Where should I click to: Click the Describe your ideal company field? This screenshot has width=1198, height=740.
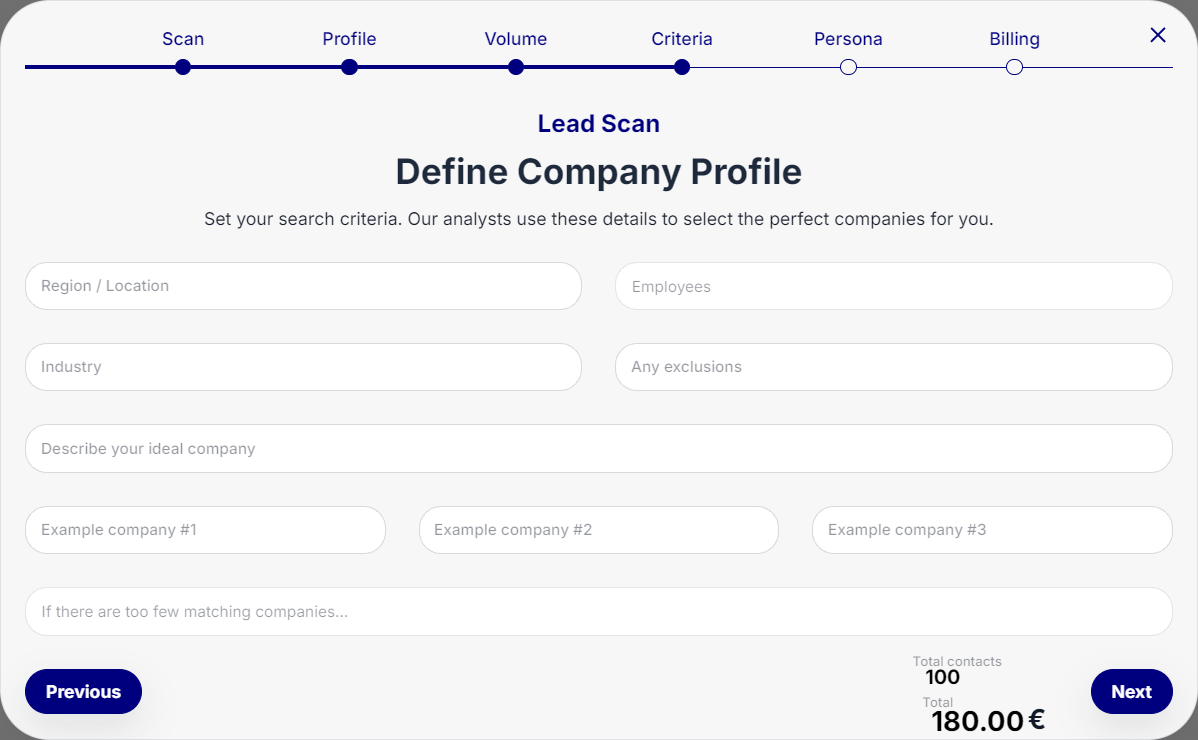pyautogui.click(x=598, y=449)
